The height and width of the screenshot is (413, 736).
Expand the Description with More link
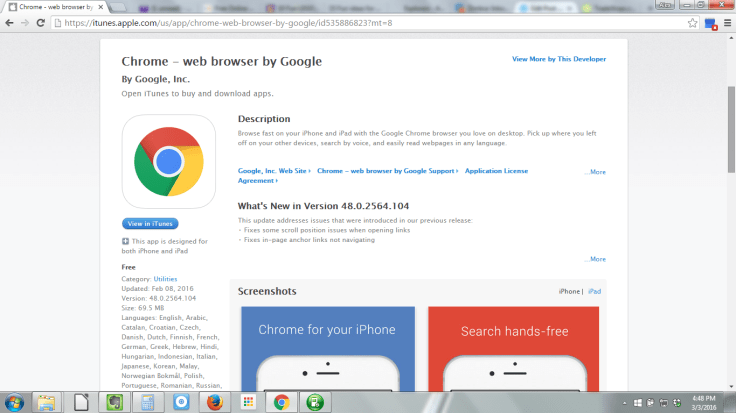(x=596, y=172)
